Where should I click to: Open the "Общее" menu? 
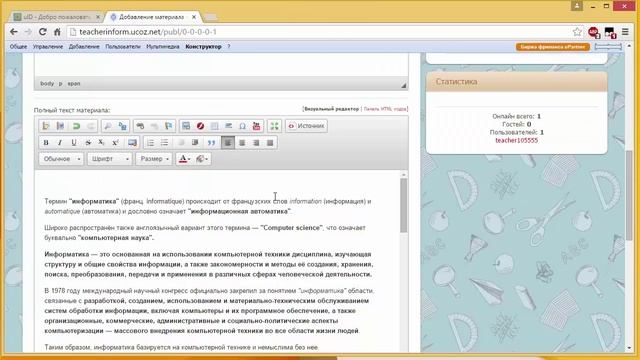tap(18, 47)
